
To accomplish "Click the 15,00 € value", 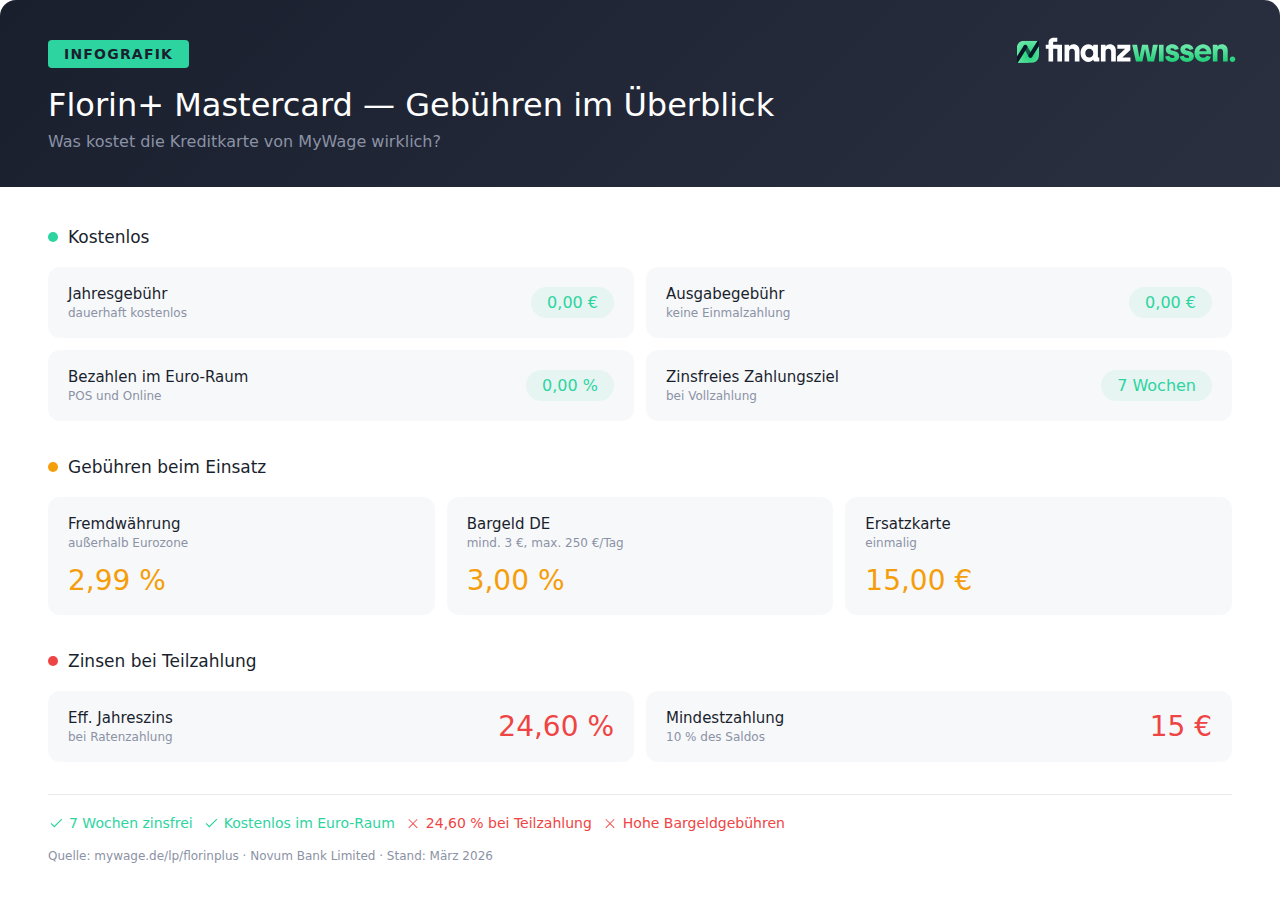I will [x=918, y=580].
